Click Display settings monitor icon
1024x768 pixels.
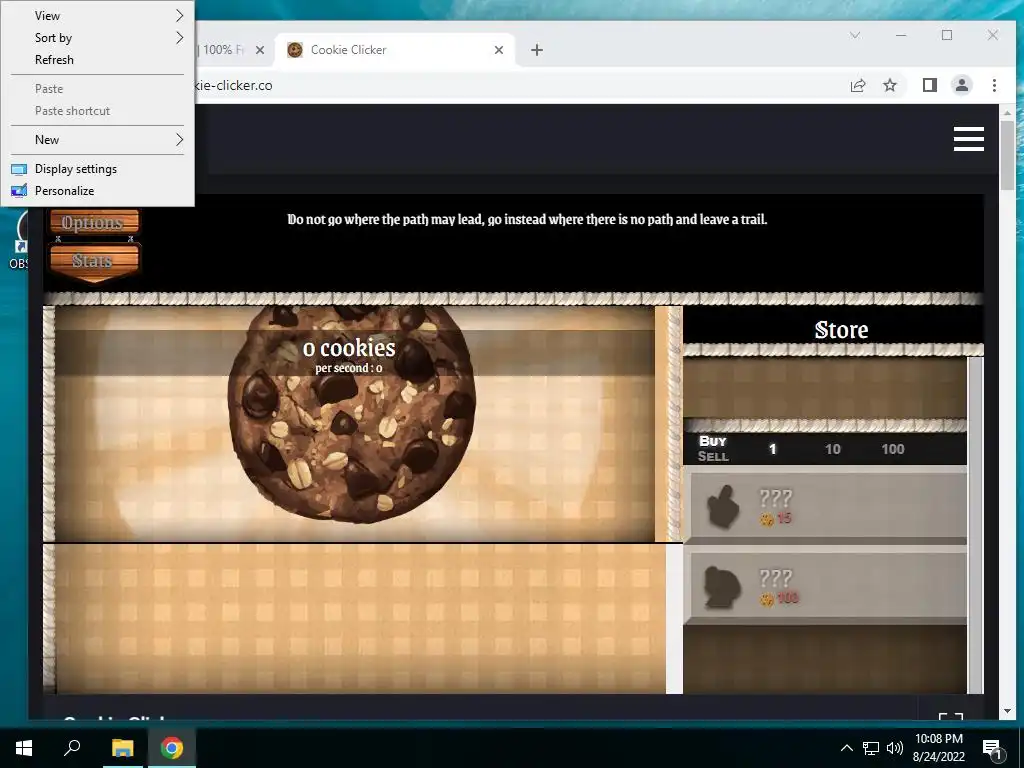coord(19,169)
